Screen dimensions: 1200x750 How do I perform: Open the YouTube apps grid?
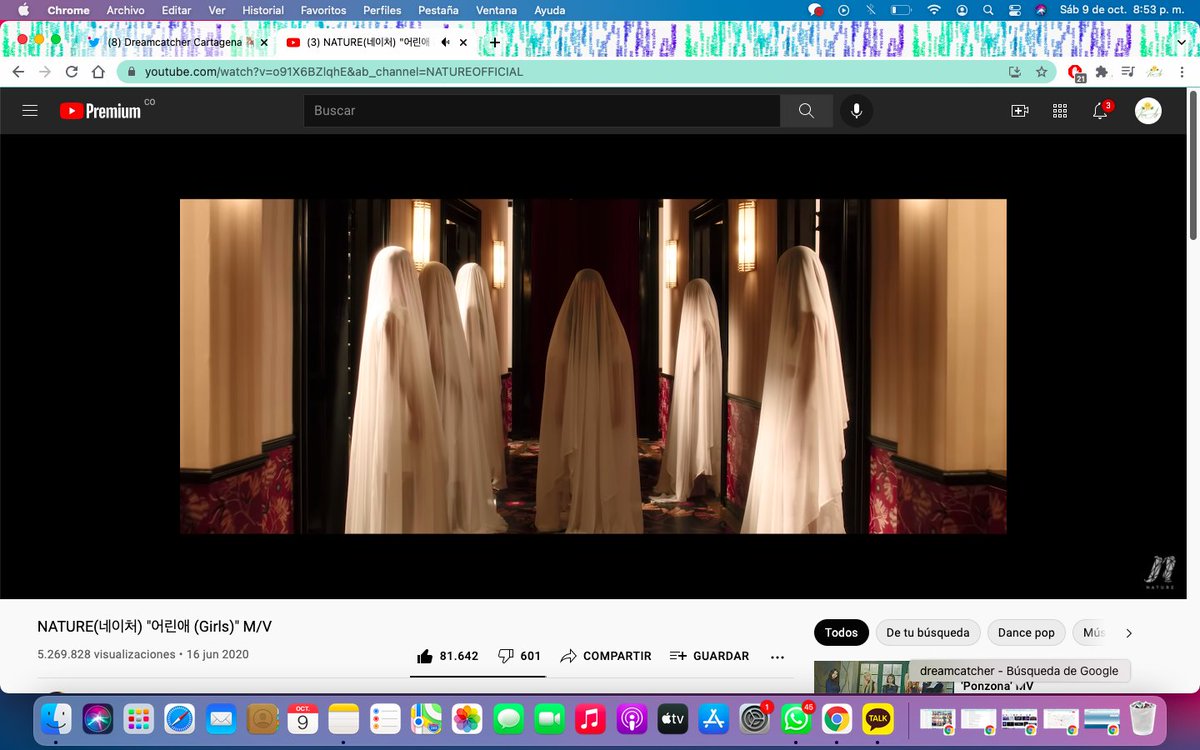click(x=1060, y=111)
